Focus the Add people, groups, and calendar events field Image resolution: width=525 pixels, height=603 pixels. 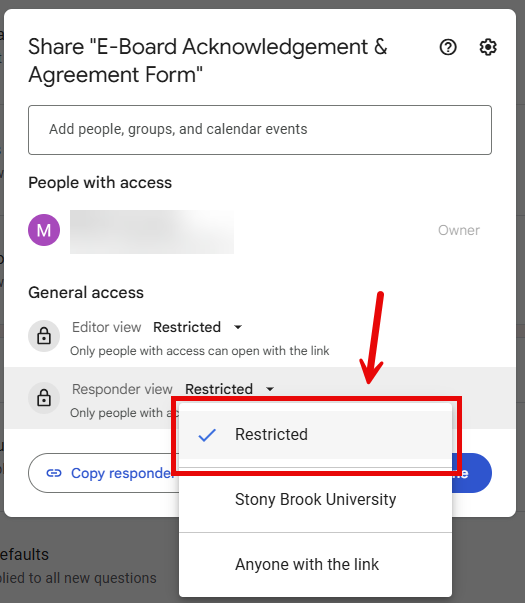pos(260,130)
